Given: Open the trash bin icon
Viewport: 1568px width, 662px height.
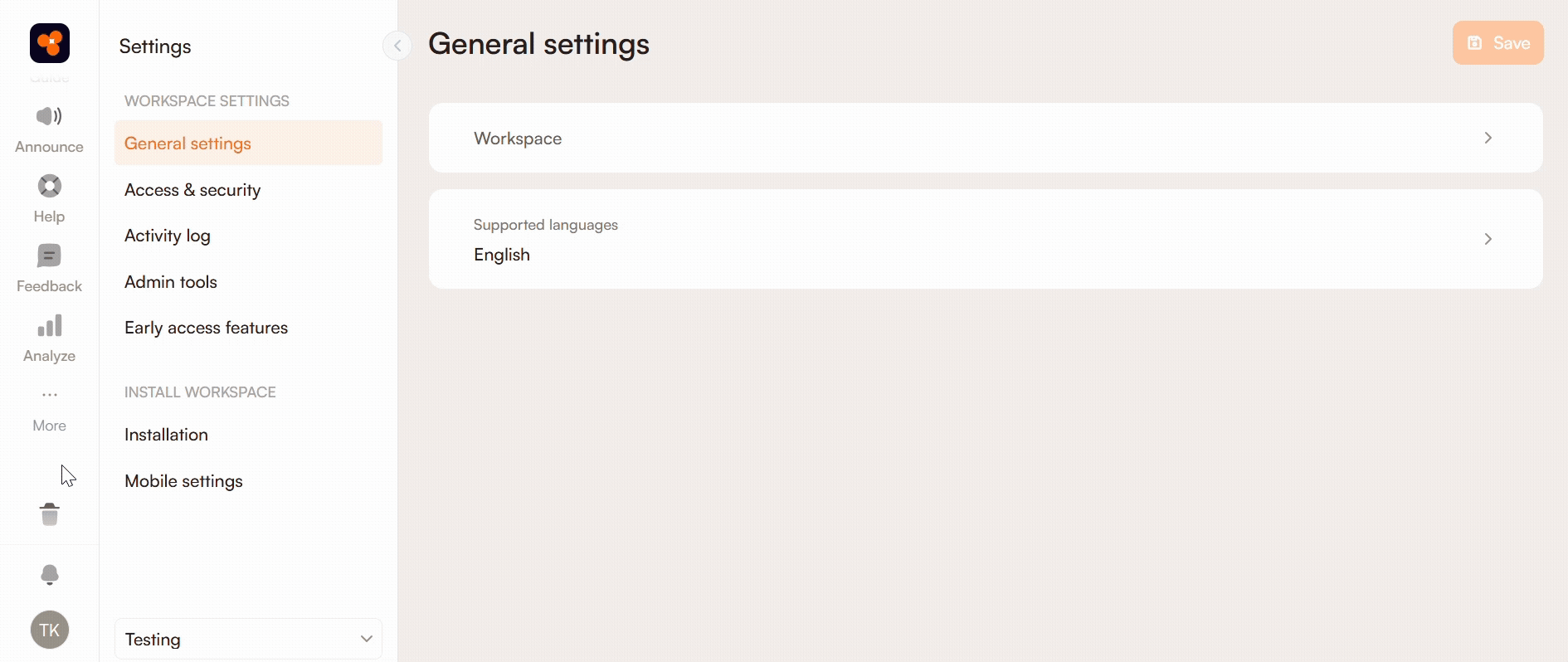Looking at the screenshot, I should (50, 514).
